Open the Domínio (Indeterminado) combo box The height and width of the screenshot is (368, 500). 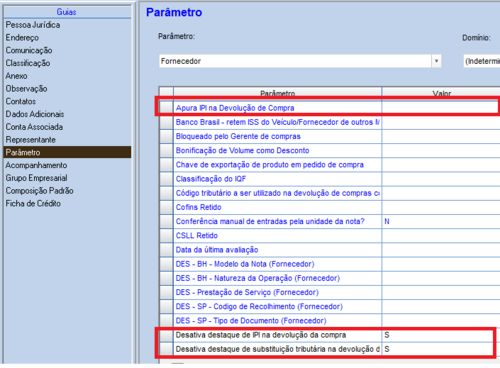pyautogui.click(x=482, y=61)
